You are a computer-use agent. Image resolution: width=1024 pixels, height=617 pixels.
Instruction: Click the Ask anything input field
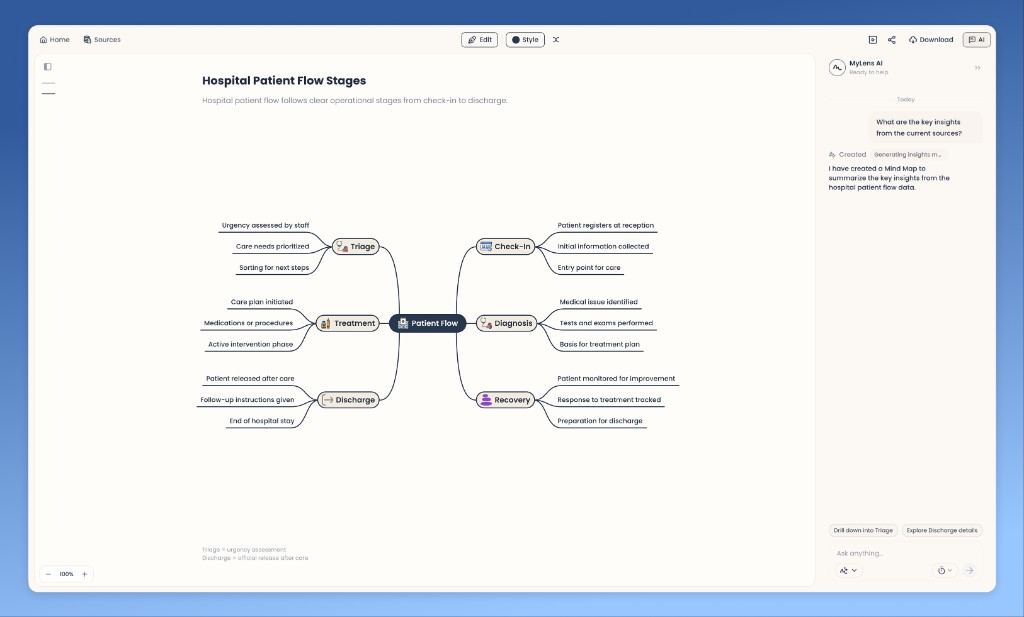click(x=880, y=552)
